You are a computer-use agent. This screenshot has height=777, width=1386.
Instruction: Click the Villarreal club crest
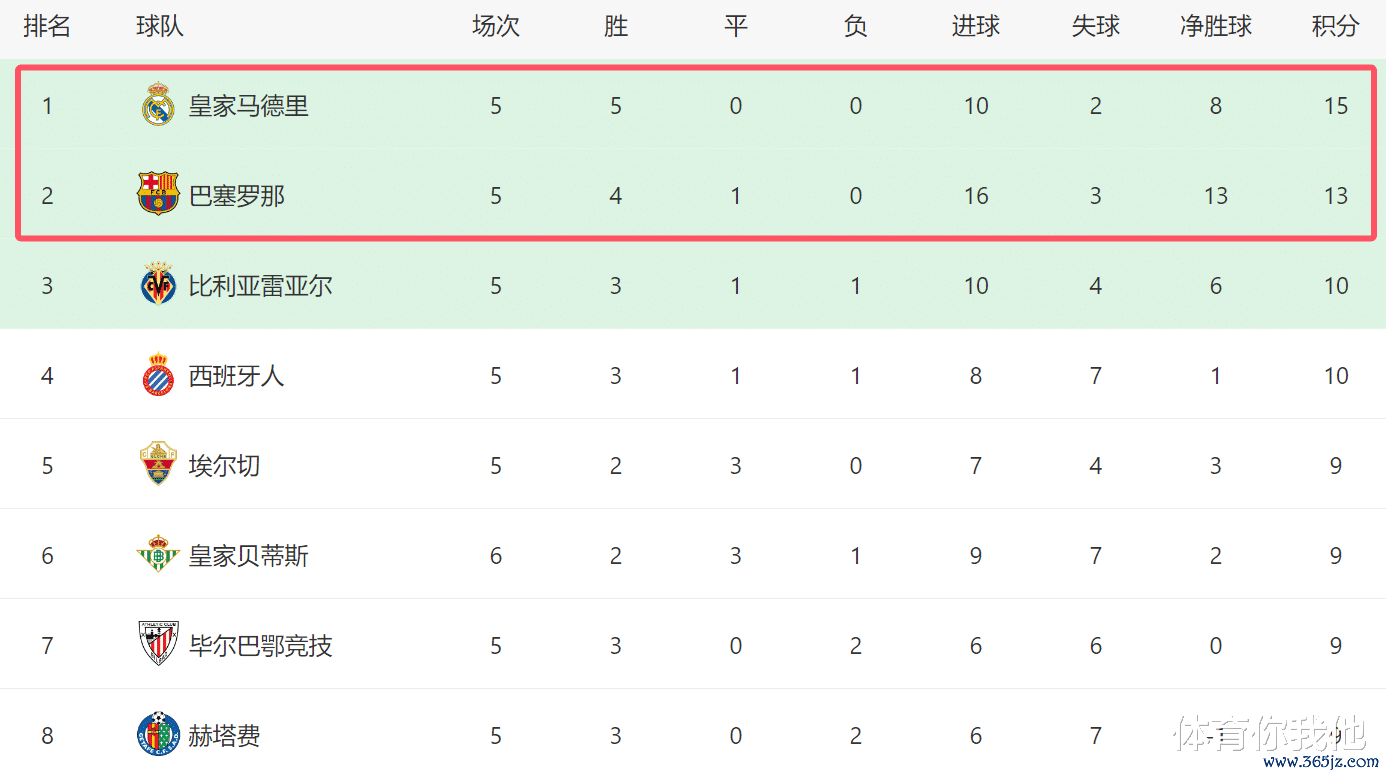tap(158, 285)
